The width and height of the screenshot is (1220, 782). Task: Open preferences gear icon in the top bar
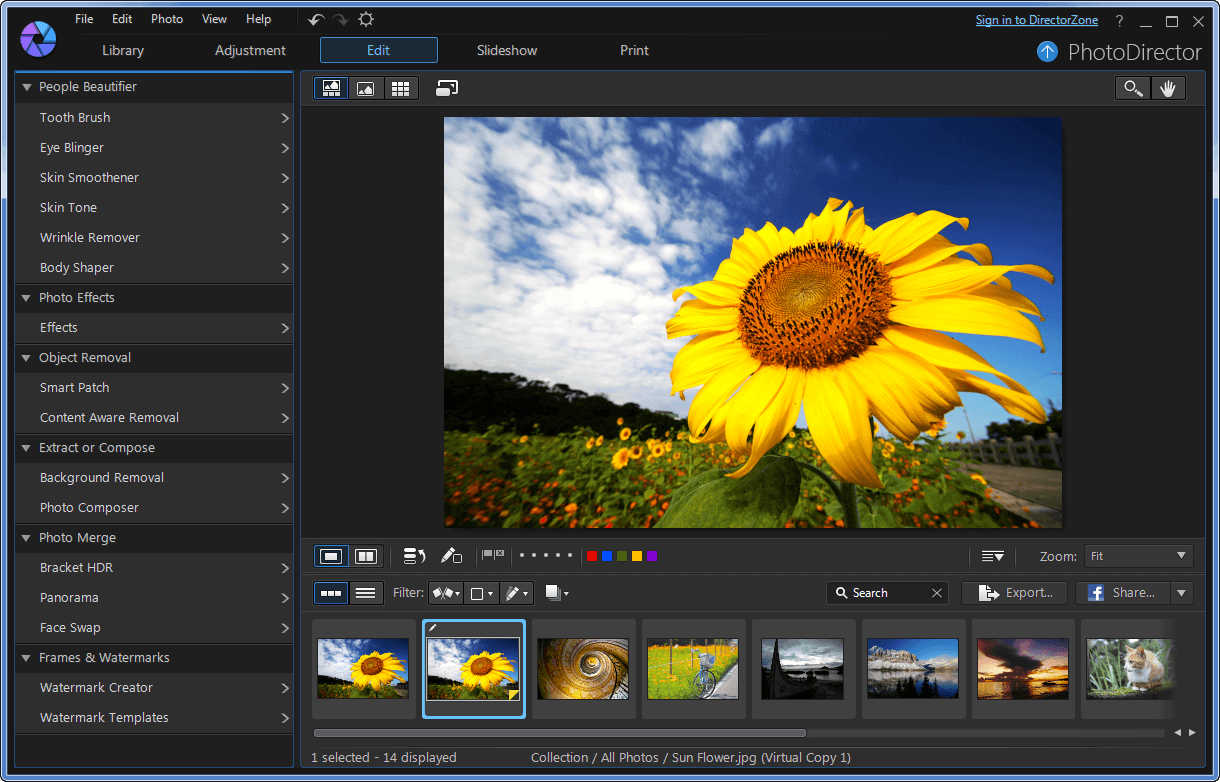click(366, 20)
